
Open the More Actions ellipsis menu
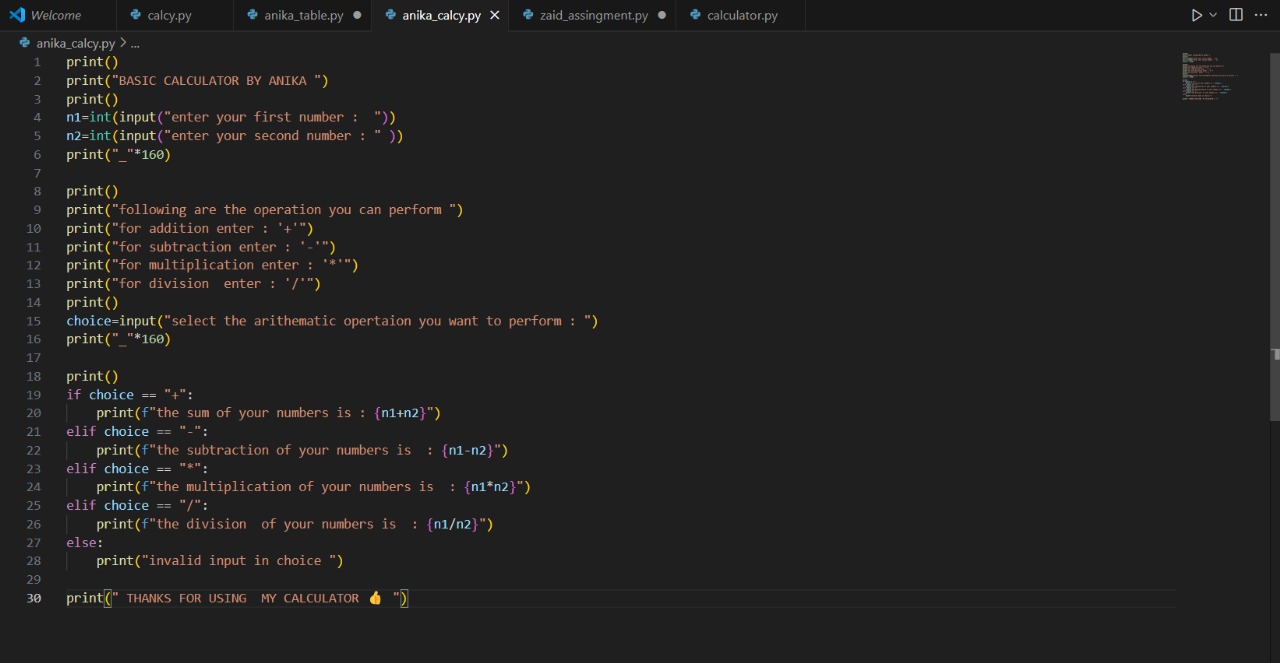[1260, 15]
